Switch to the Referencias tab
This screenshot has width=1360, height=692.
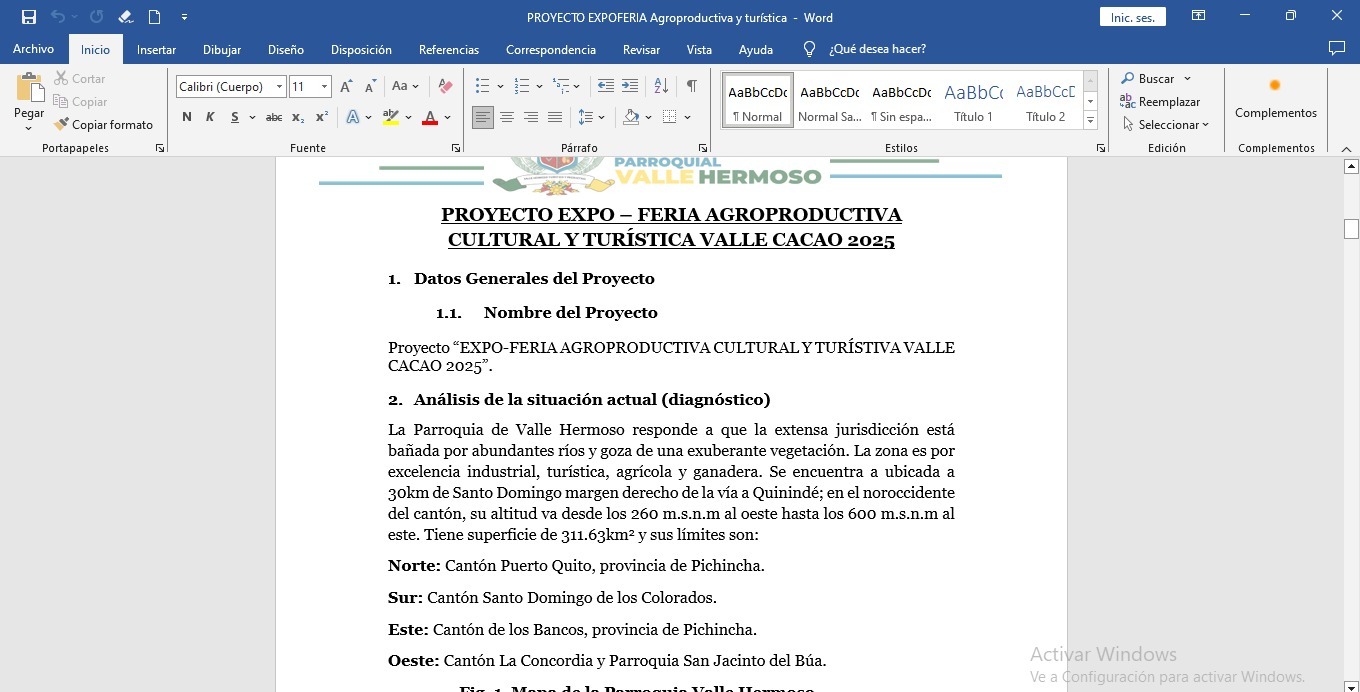[448, 49]
